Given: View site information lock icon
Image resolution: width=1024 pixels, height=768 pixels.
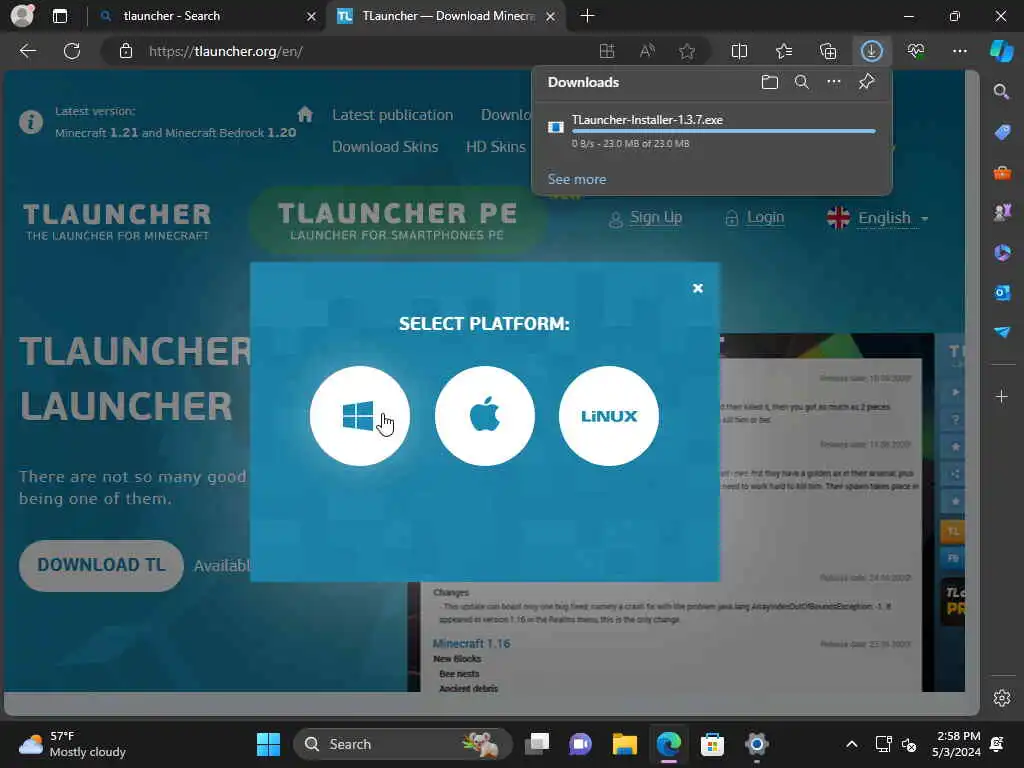Looking at the screenshot, I should 126,51.
